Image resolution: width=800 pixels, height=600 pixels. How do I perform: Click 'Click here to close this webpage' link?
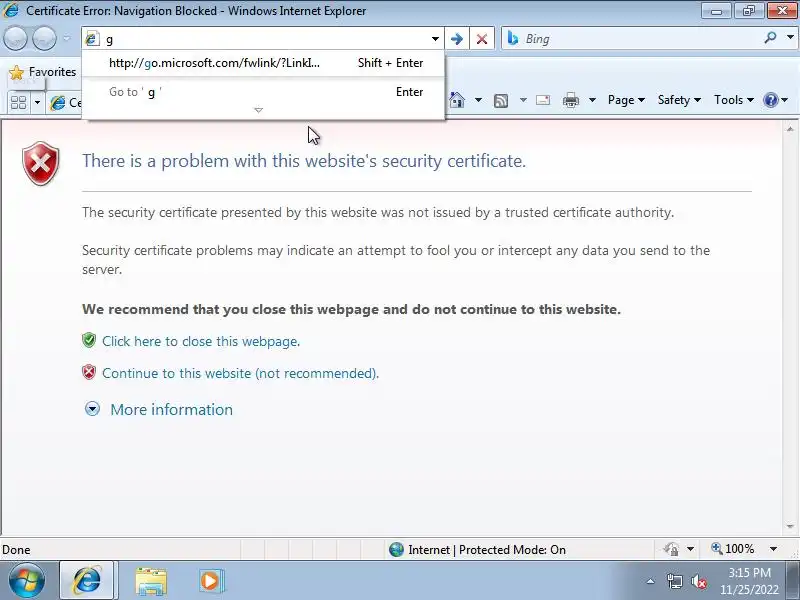point(201,341)
